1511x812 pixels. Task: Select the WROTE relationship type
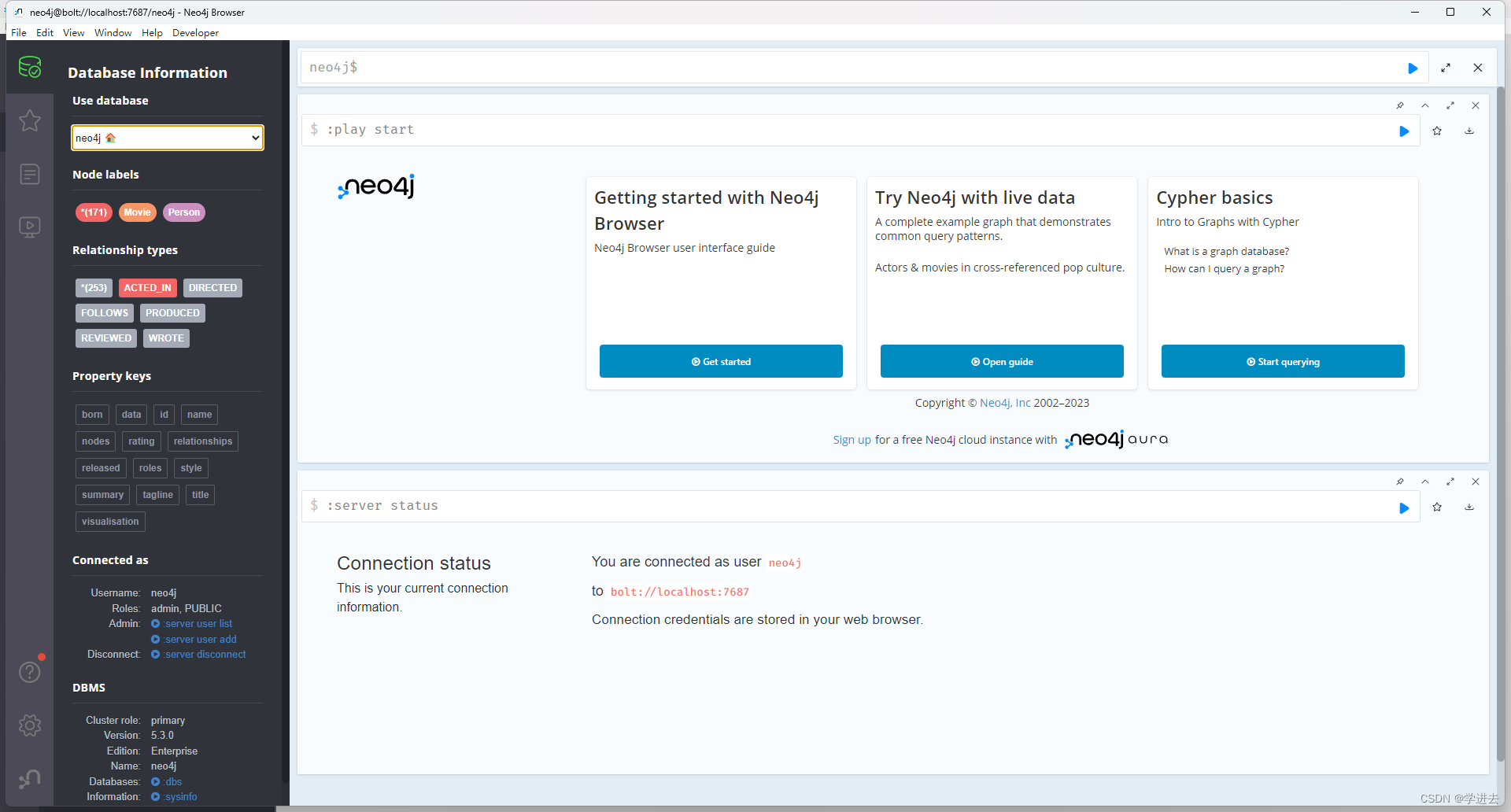[x=166, y=338]
